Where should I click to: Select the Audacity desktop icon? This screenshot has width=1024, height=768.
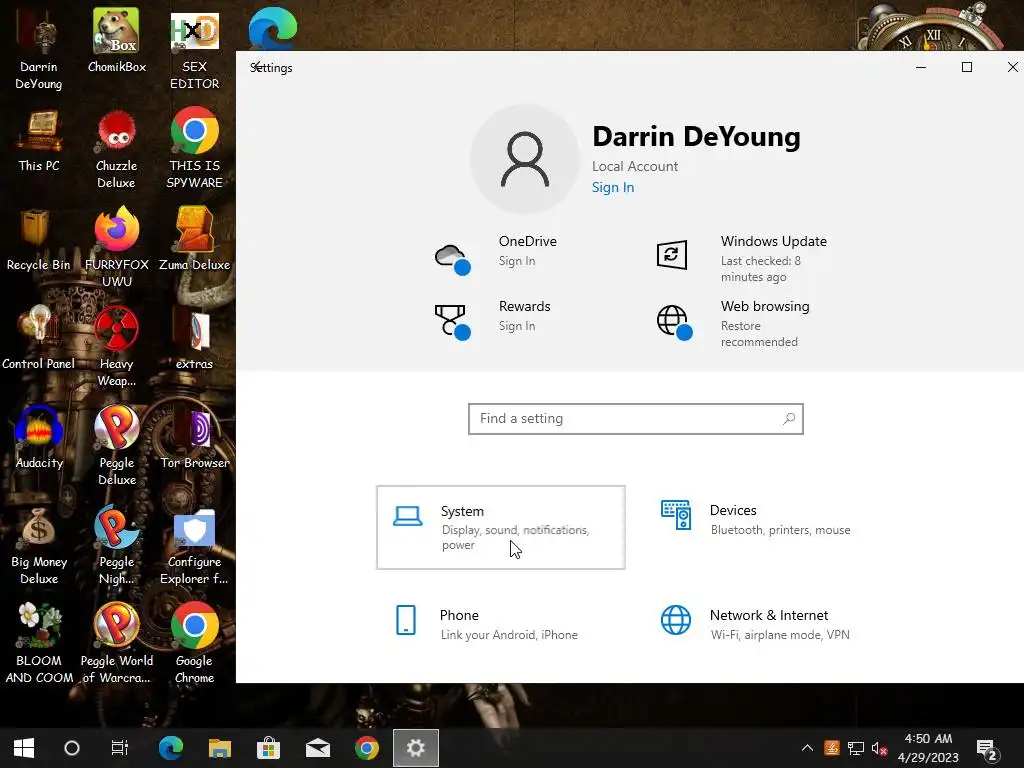pyautogui.click(x=39, y=437)
